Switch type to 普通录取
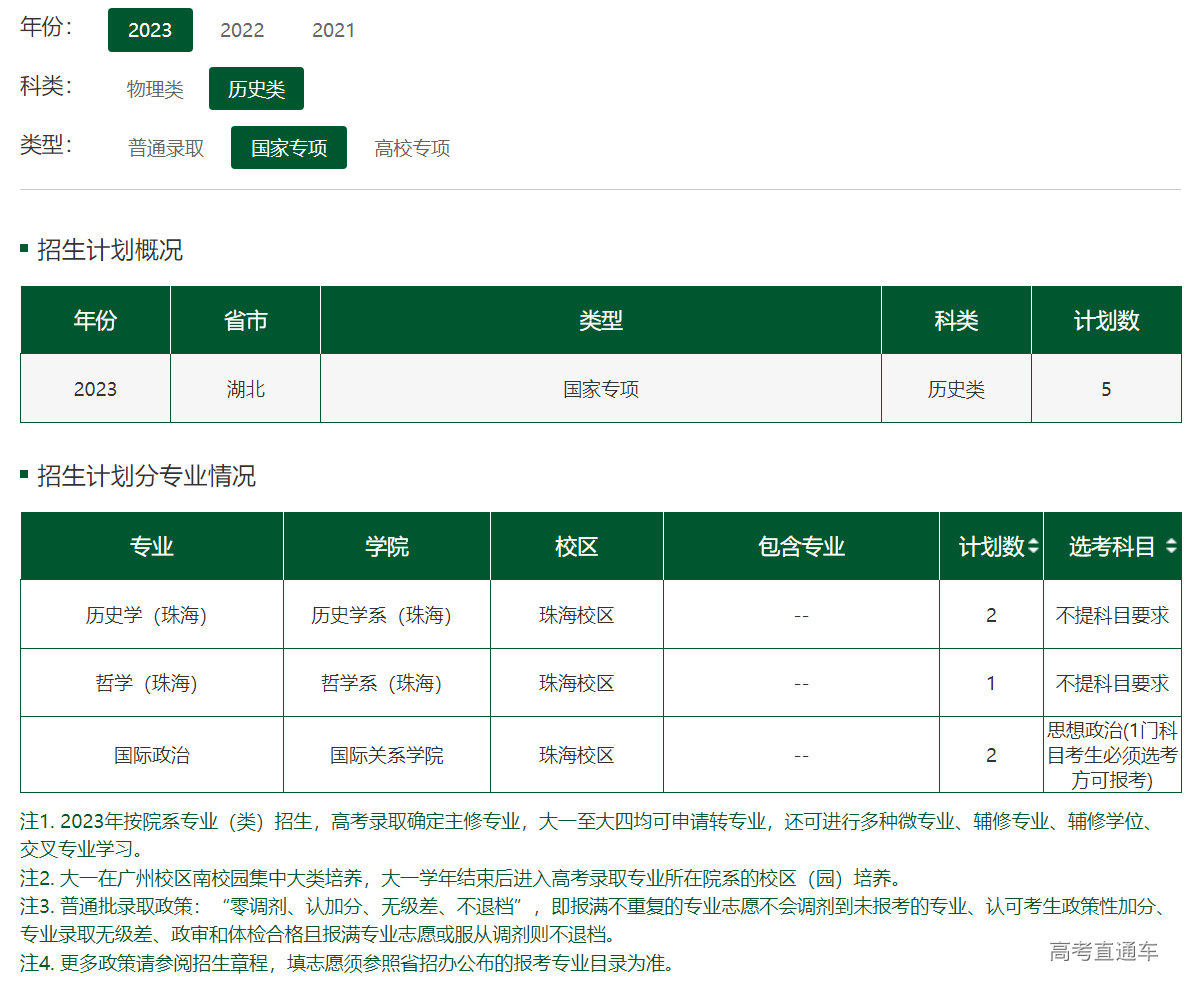 tap(166, 148)
